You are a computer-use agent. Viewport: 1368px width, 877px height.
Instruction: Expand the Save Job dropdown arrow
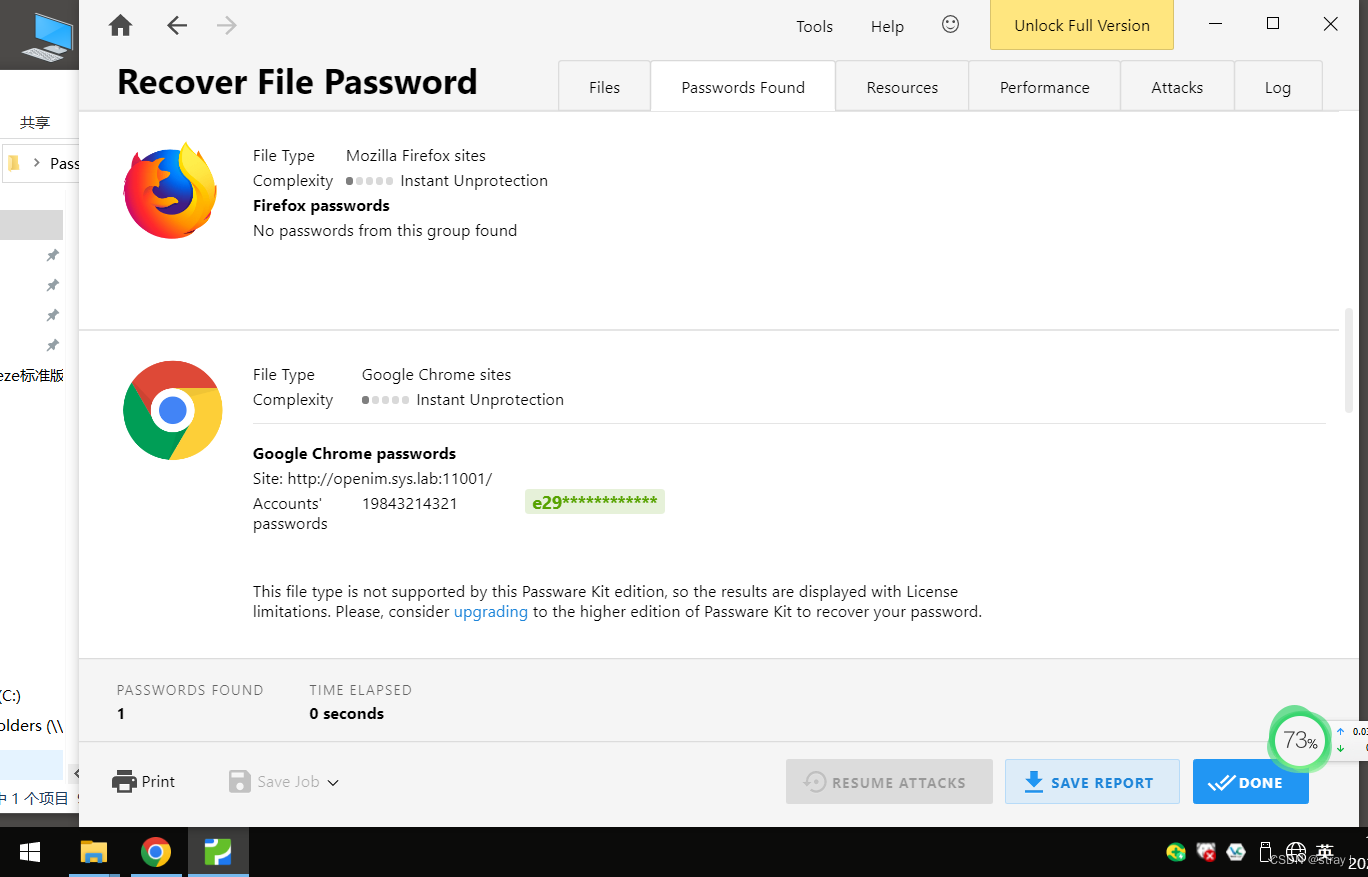pos(333,783)
